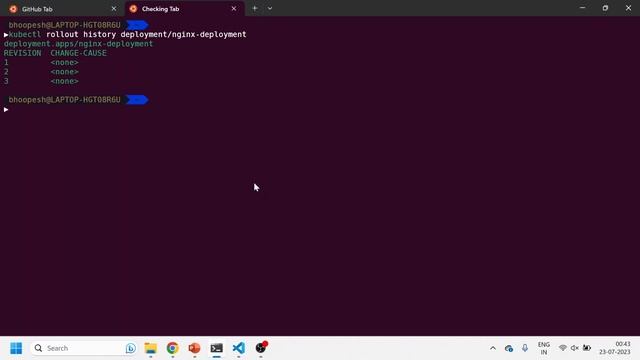Image resolution: width=640 pixels, height=360 pixels.
Task: Open the cloud sync tray icon
Action: pyautogui.click(x=509, y=348)
